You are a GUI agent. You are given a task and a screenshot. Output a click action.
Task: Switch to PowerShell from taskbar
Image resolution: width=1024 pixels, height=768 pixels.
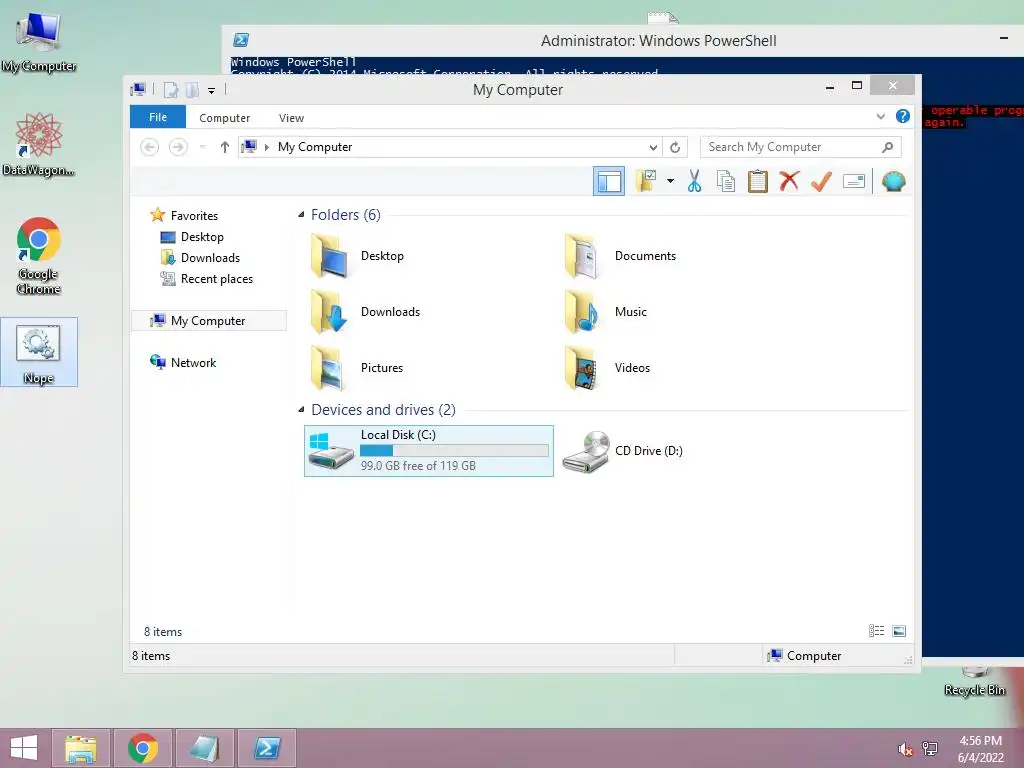266,748
